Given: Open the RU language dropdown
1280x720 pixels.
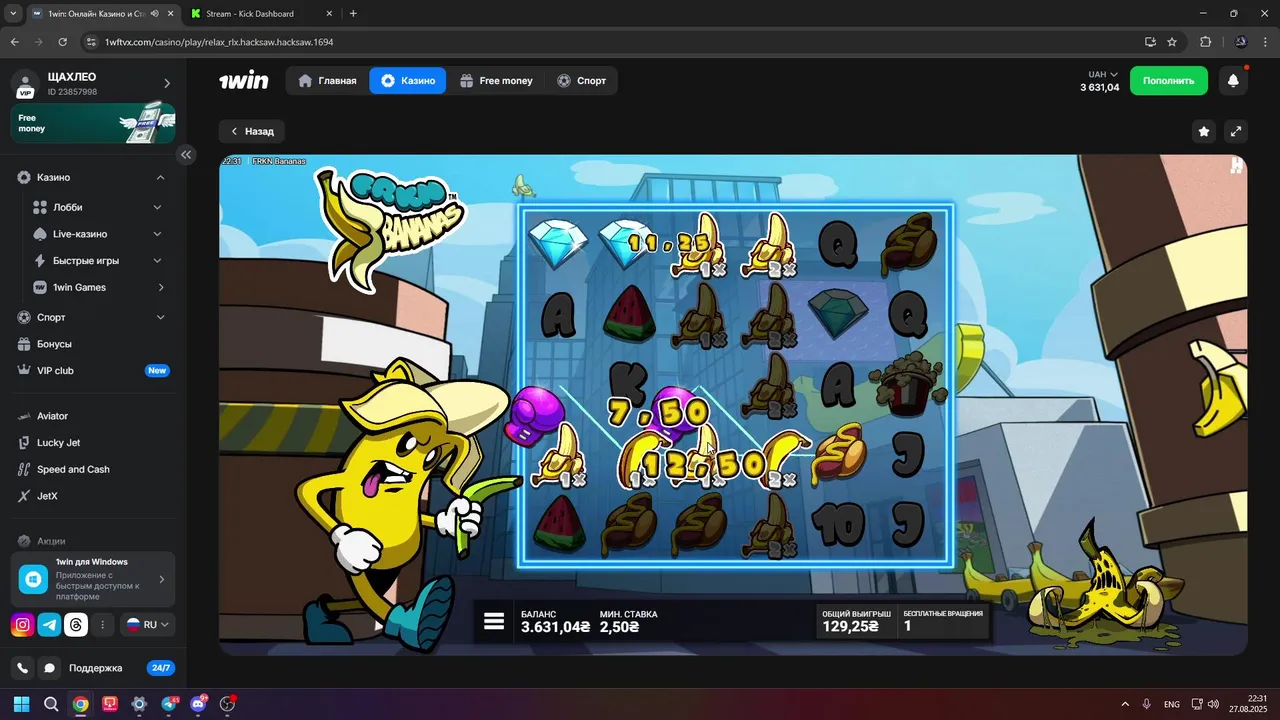Looking at the screenshot, I should click(148, 625).
